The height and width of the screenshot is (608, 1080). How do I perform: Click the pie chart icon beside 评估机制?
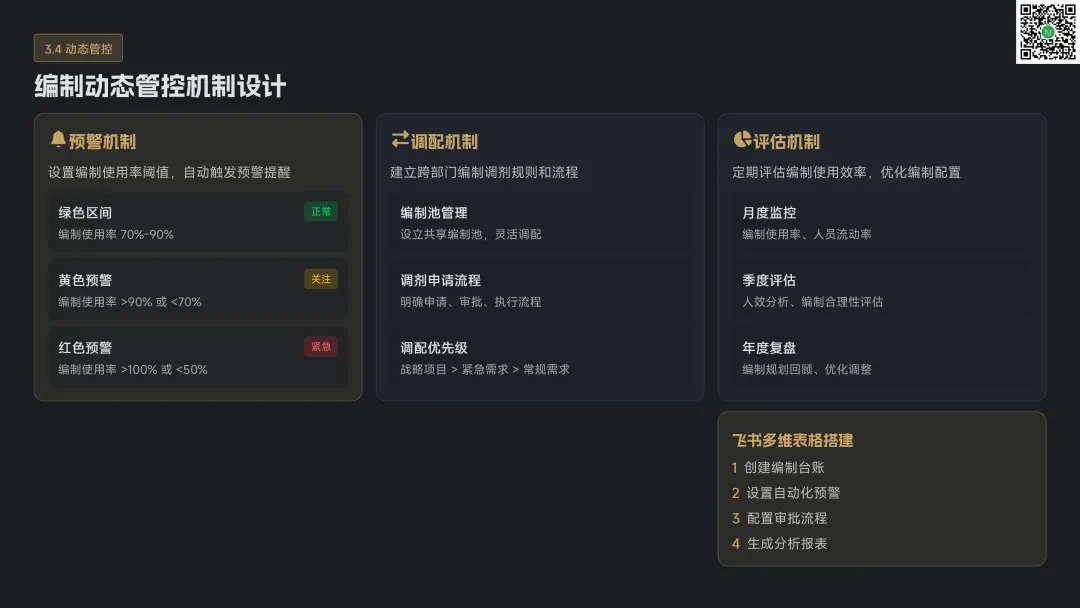742,140
